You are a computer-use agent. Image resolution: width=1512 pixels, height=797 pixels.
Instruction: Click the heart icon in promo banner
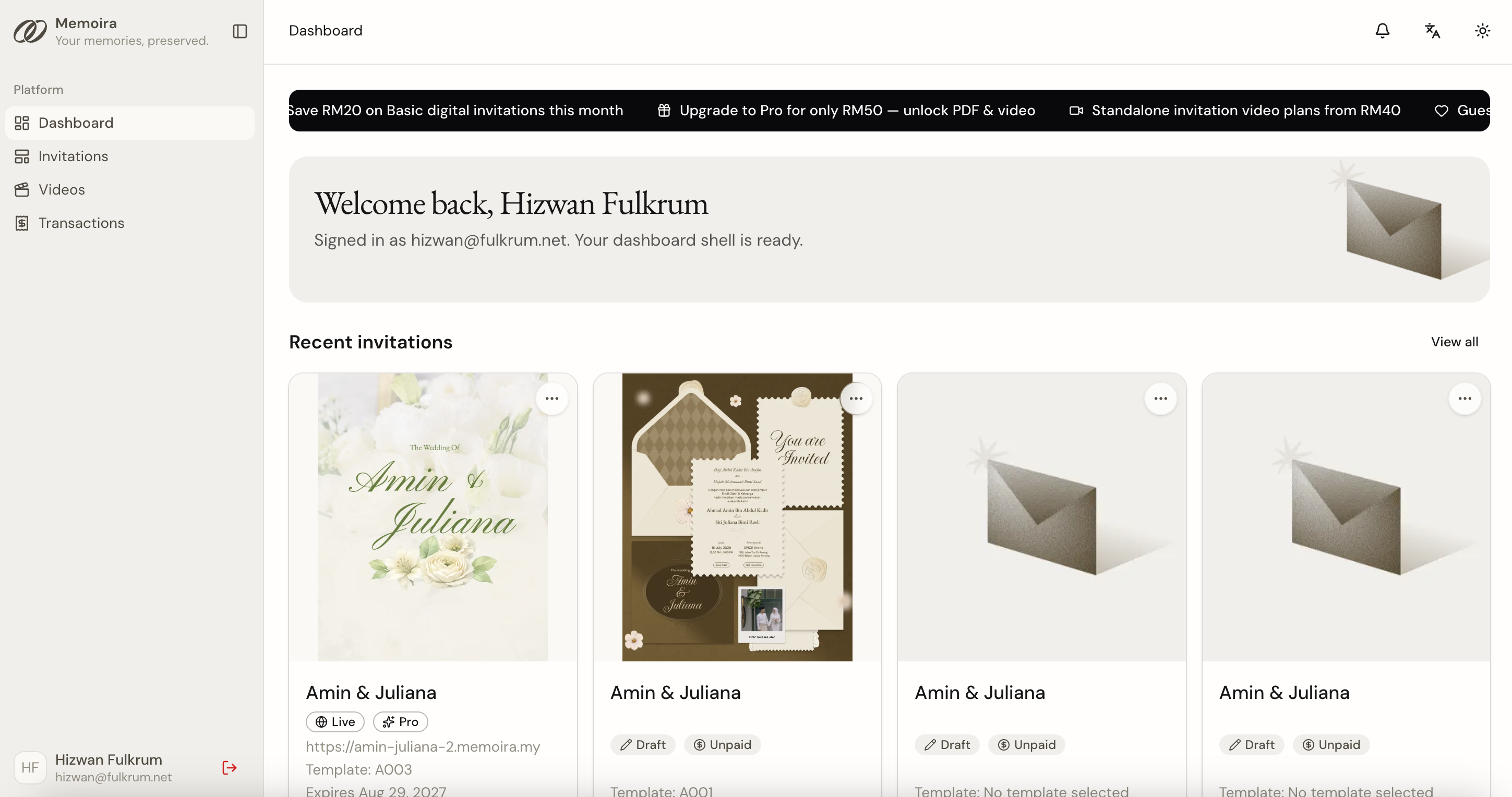[1441, 111]
